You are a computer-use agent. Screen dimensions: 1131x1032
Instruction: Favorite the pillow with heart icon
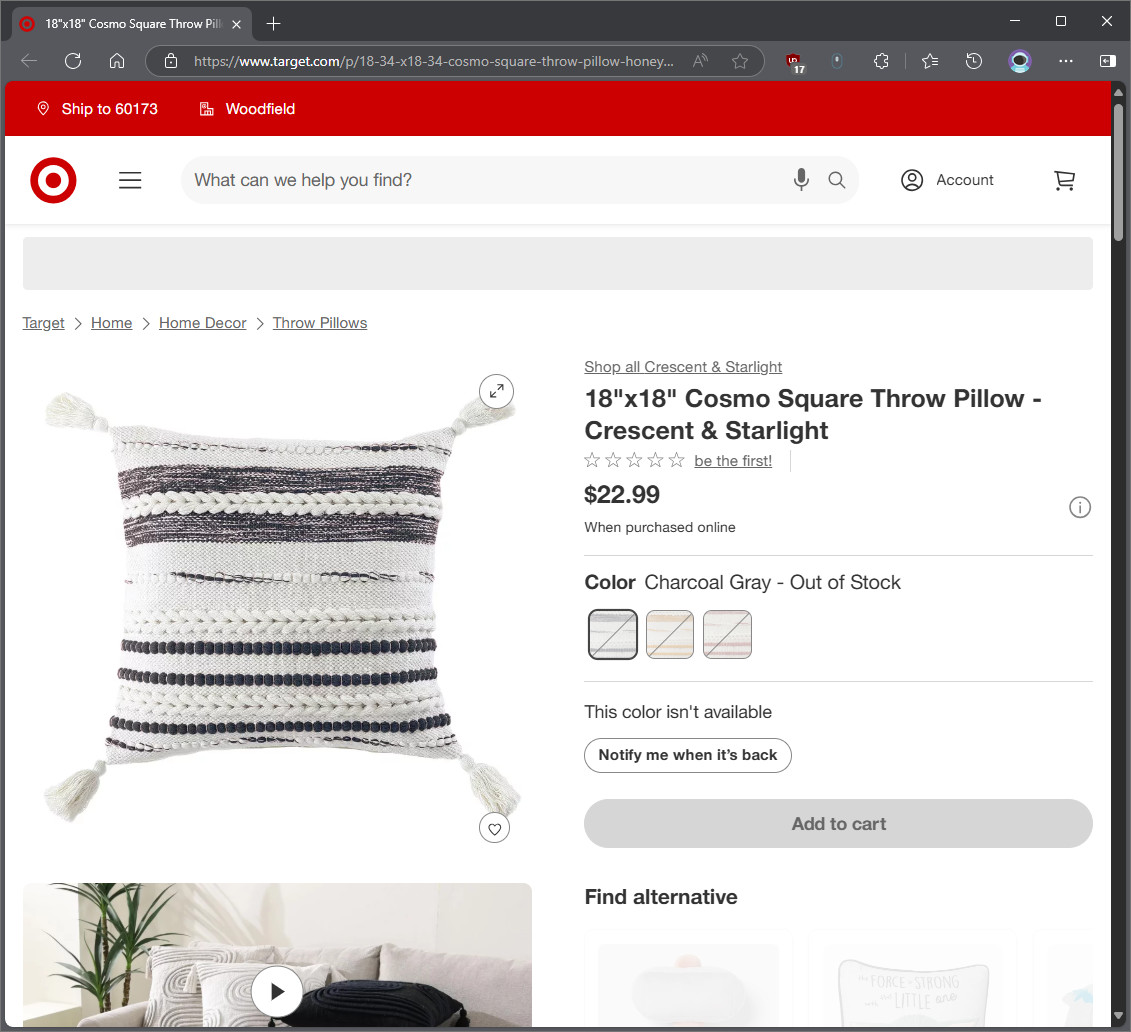494,829
